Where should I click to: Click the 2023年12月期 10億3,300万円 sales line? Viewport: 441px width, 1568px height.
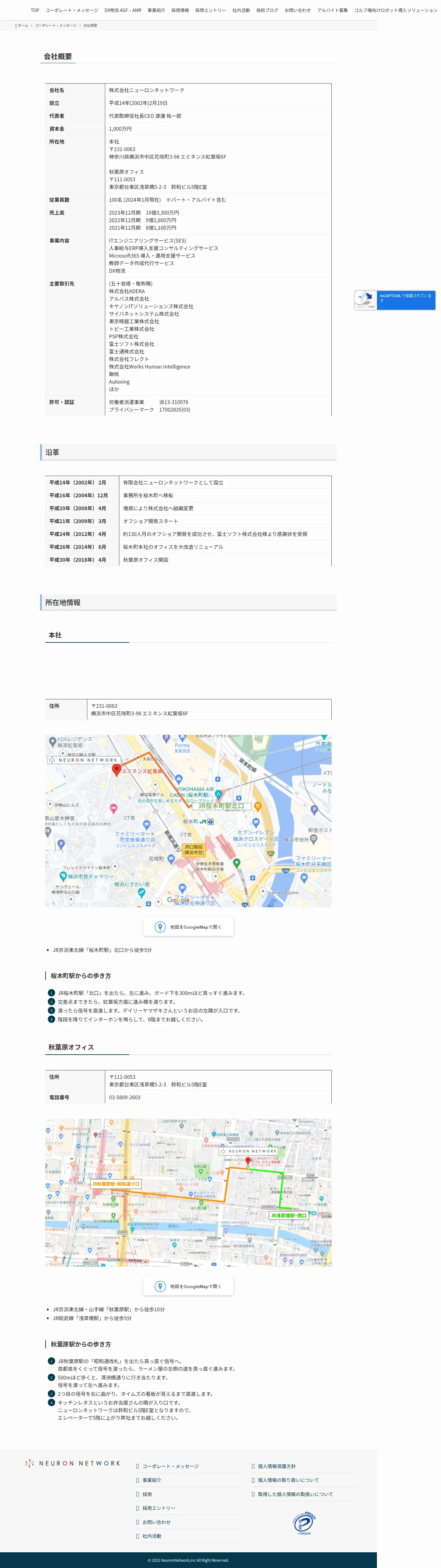coord(144,212)
